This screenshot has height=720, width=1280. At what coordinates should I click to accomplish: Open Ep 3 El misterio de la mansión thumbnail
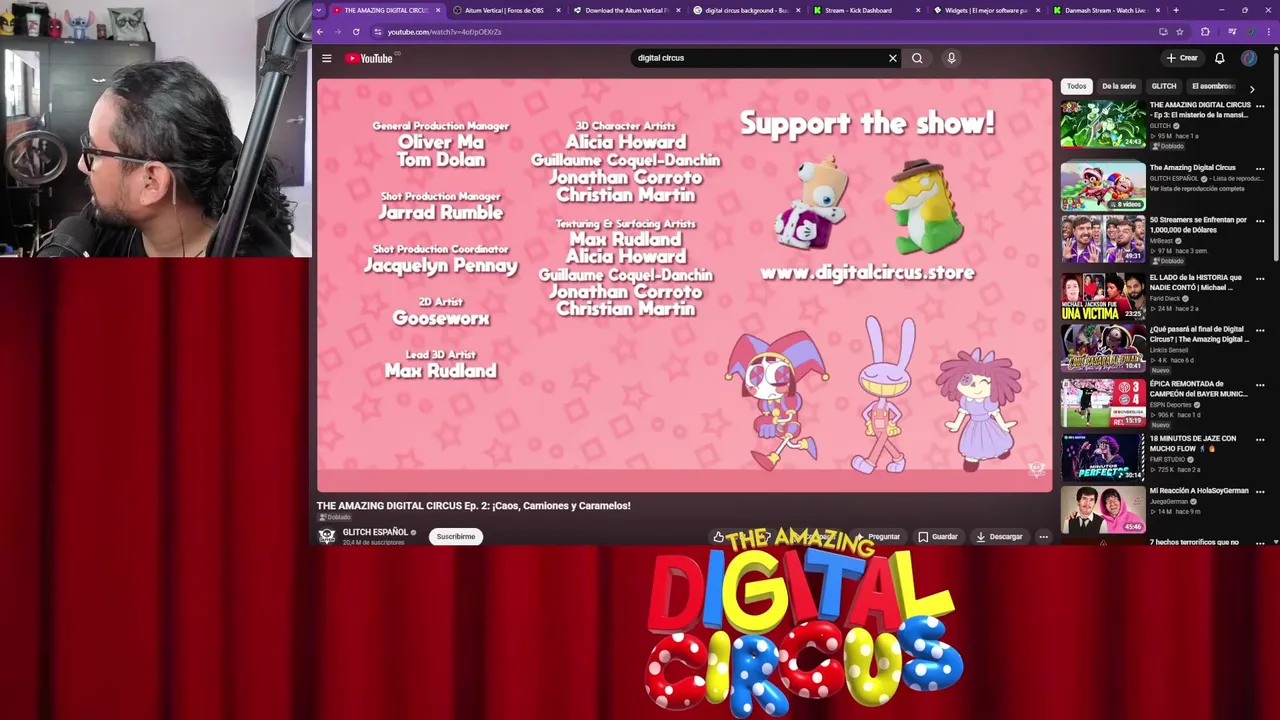click(1103, 126)
